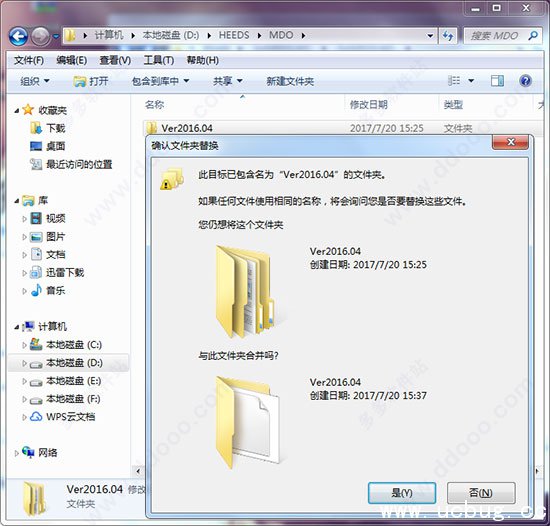Expand the 网络 tree node
The width and height of the screenshot is (550, 526).
(16, 453)
